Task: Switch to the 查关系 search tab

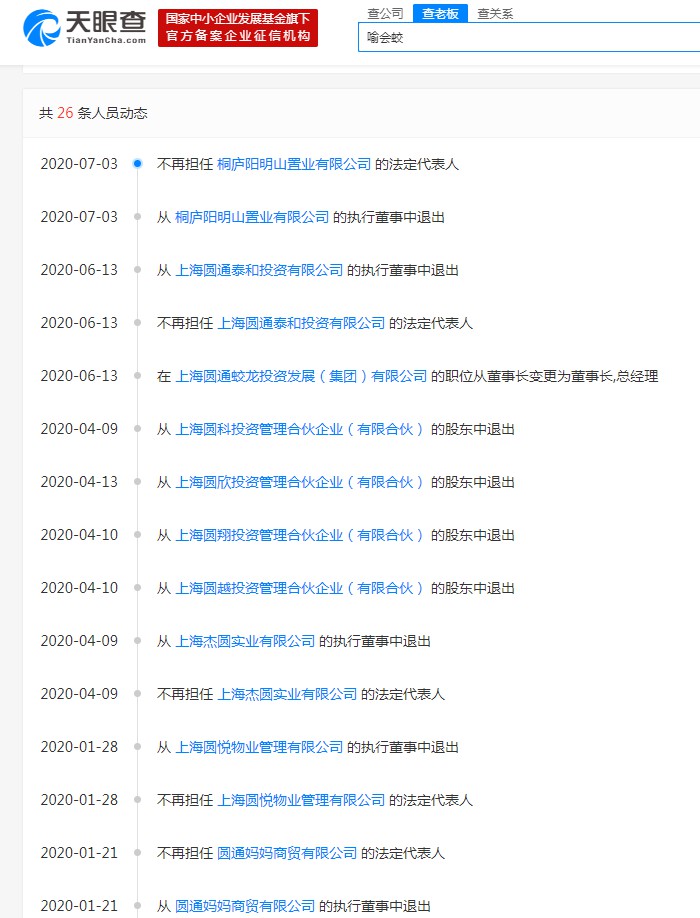Action: coord(495,13)
